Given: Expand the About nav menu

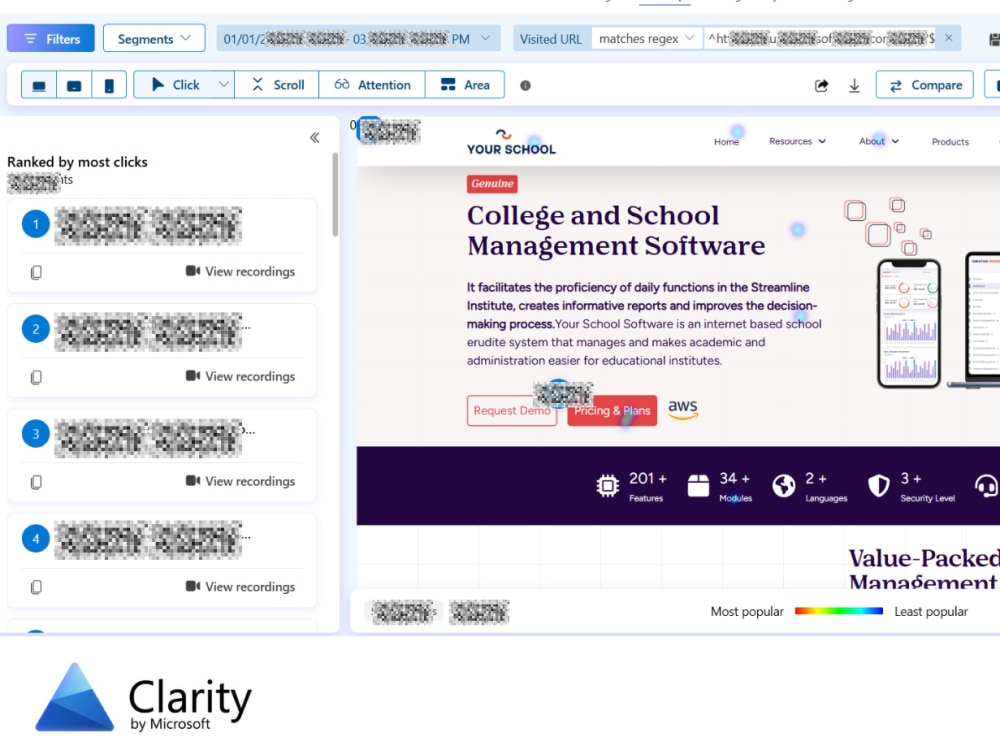Looking at the screenshot, I should (x=879, y=141).
